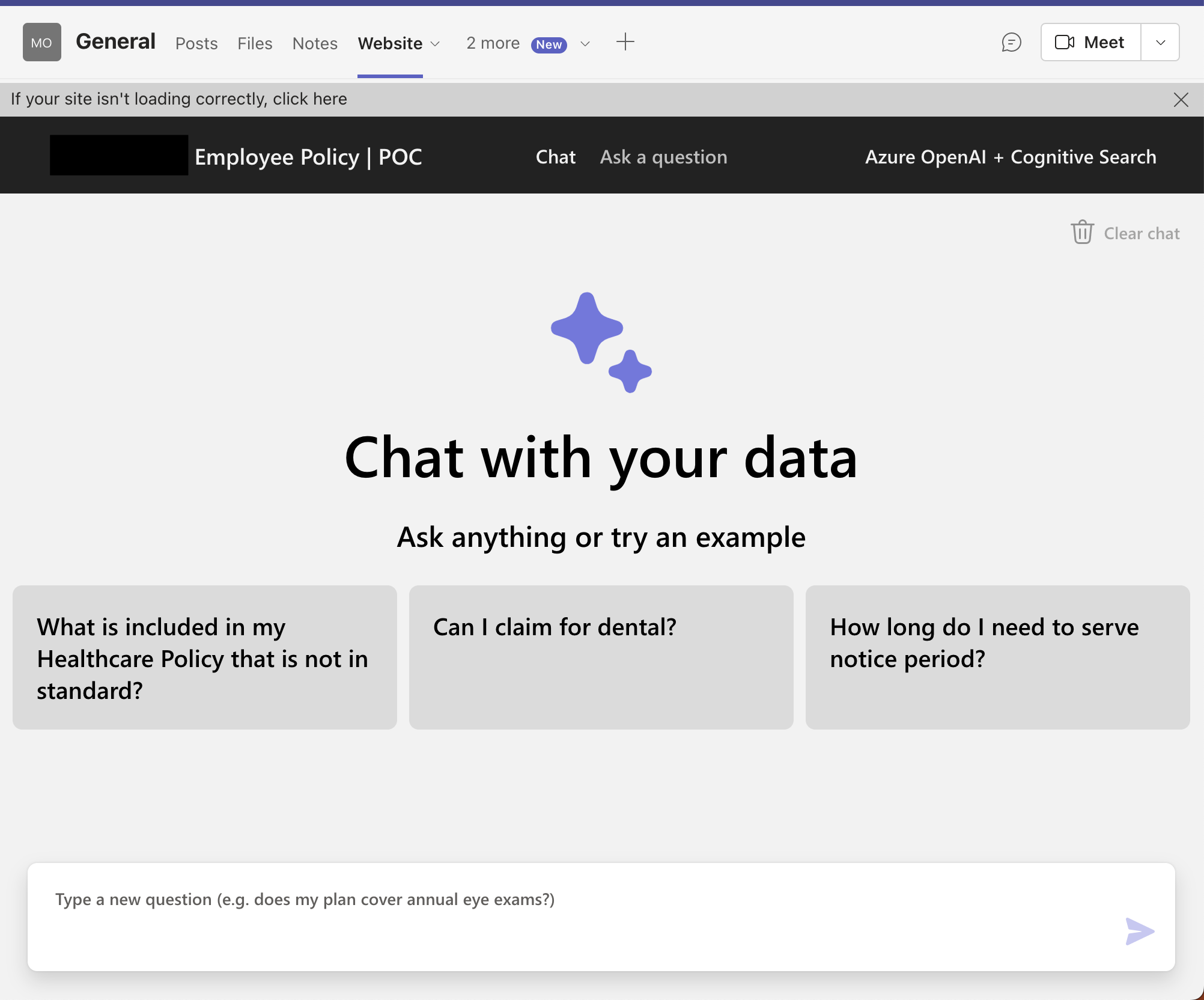The width and height of the screenshot is (1204, 1000).
Task: Click the dismiss site warning icon
Action: (x=1181, y=100)
